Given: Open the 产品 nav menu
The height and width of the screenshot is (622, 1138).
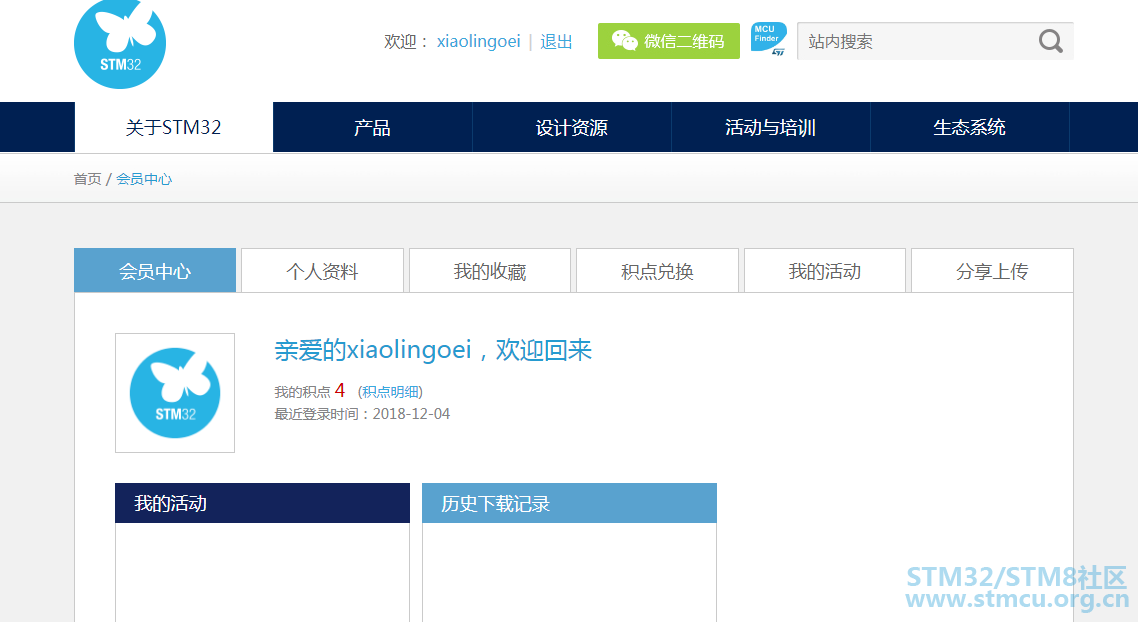Looking at the screenshot, I should [x=372, y=127].
